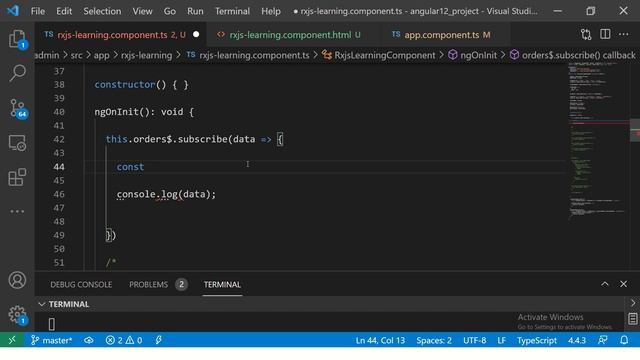Screen dimensions: 640x360
Task: Click src in the breadcrumb
Action: tap(76, 55)
